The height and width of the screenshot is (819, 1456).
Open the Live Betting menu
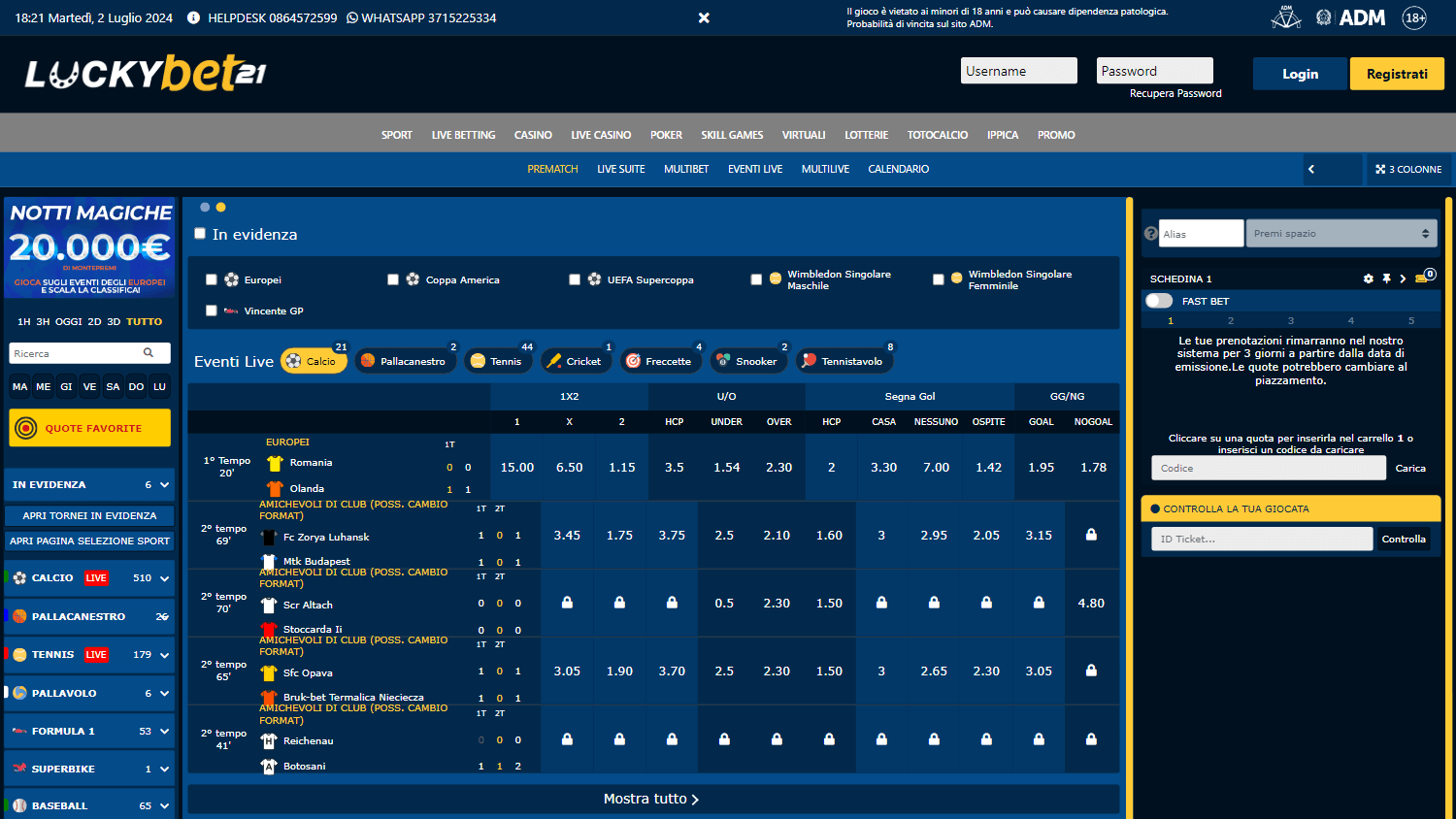coord(463,135)
